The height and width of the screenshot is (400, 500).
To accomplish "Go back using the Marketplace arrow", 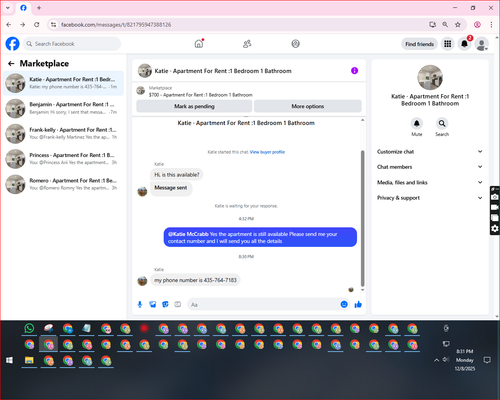I will tap(11, 63).
